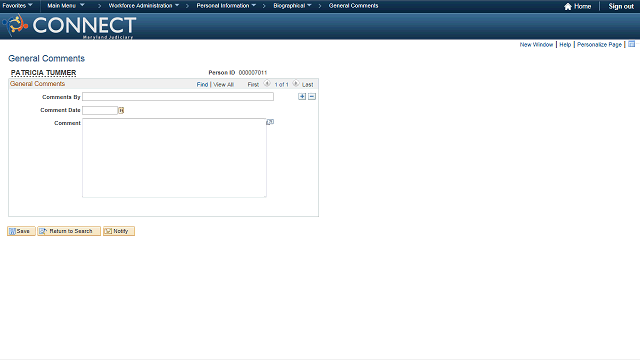Click the General Comments page heading

(x=47, y=58)
